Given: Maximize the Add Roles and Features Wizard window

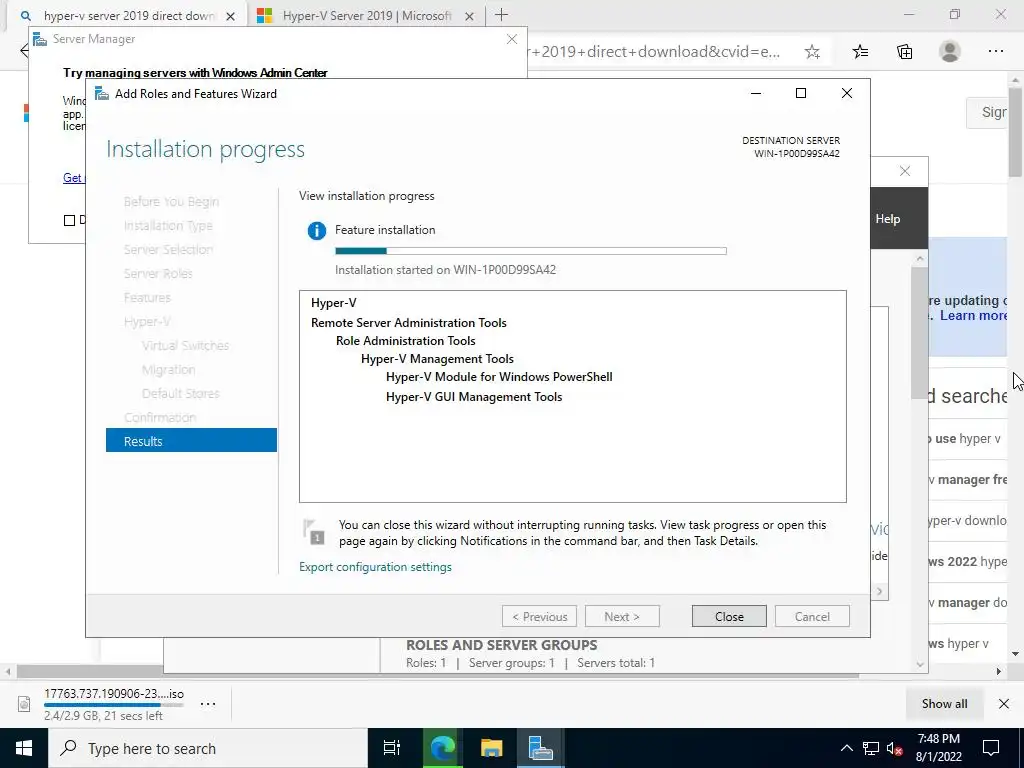Looking at the screenshot, I should click(801, 93).
